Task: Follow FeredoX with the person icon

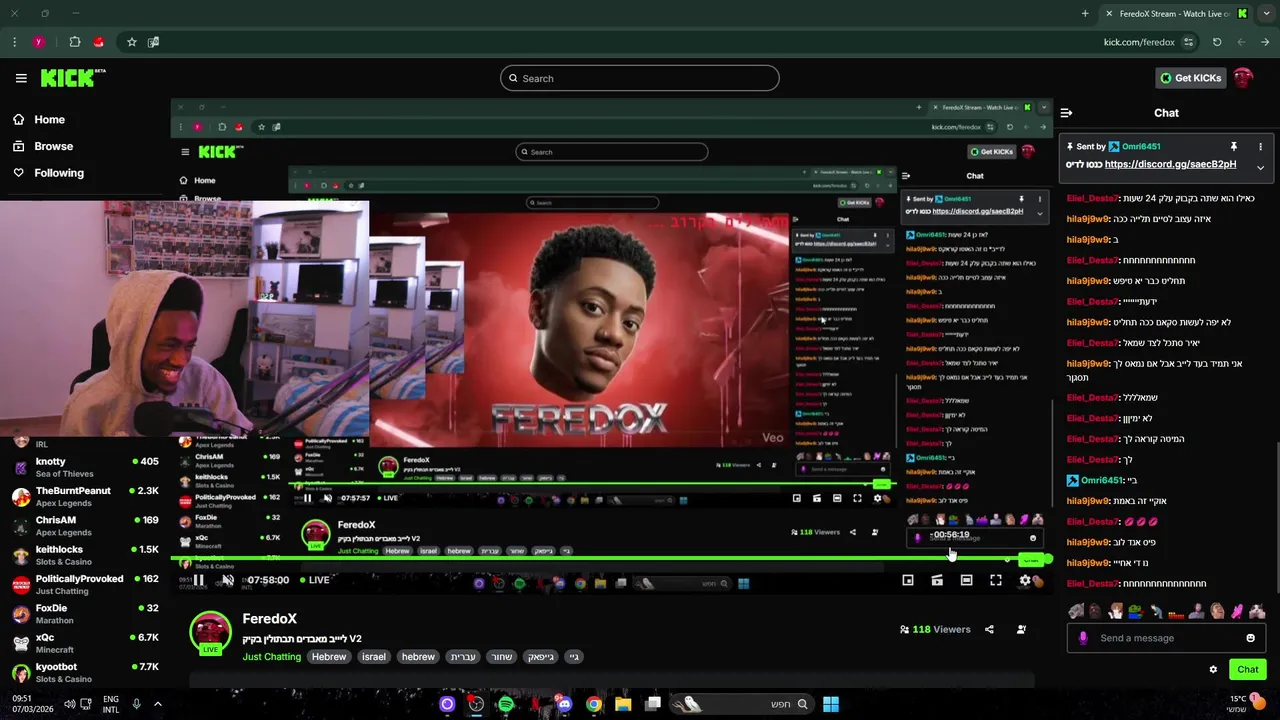Action: click(1021, 630)
